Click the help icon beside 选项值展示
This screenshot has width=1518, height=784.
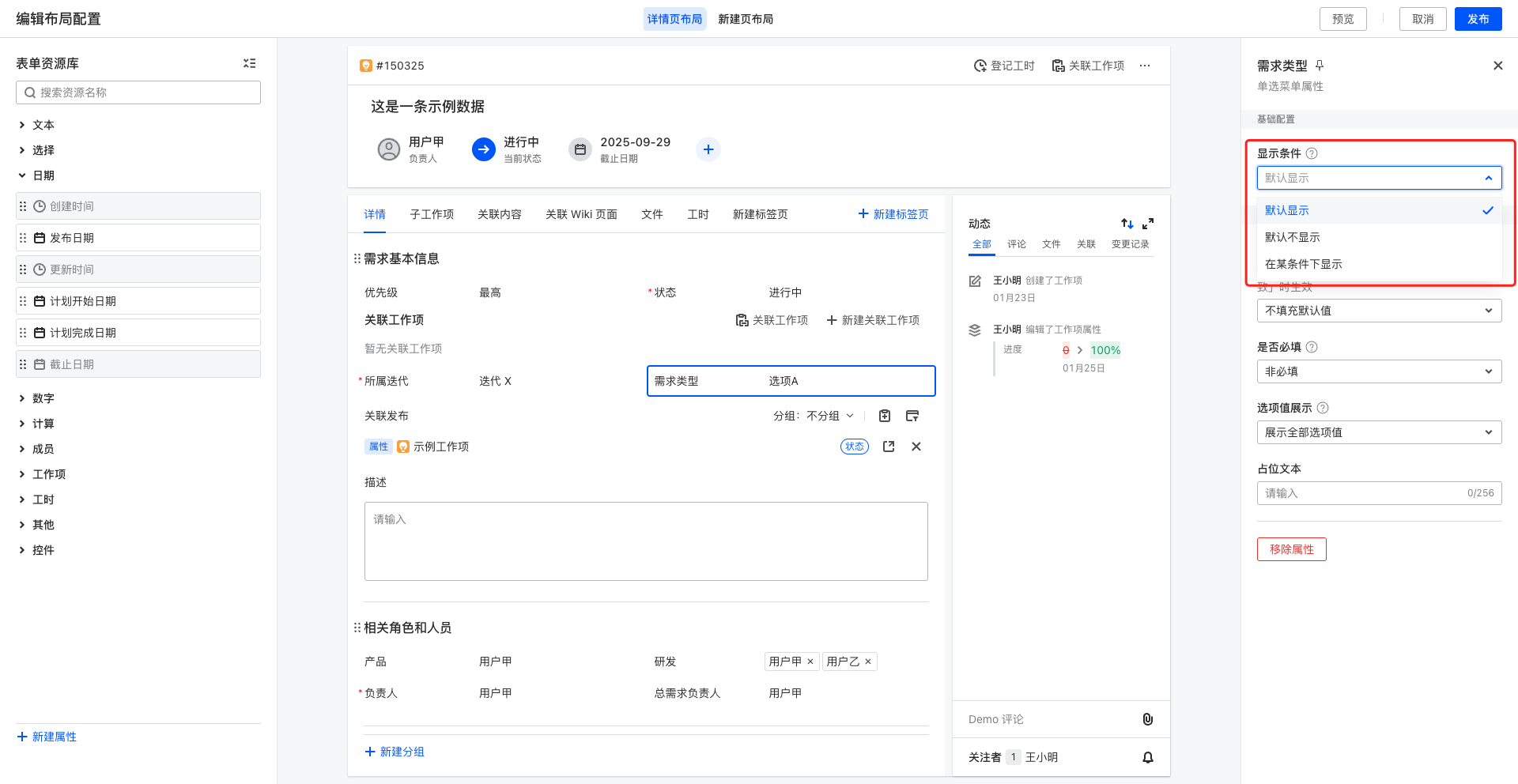tap(1323, 408)
